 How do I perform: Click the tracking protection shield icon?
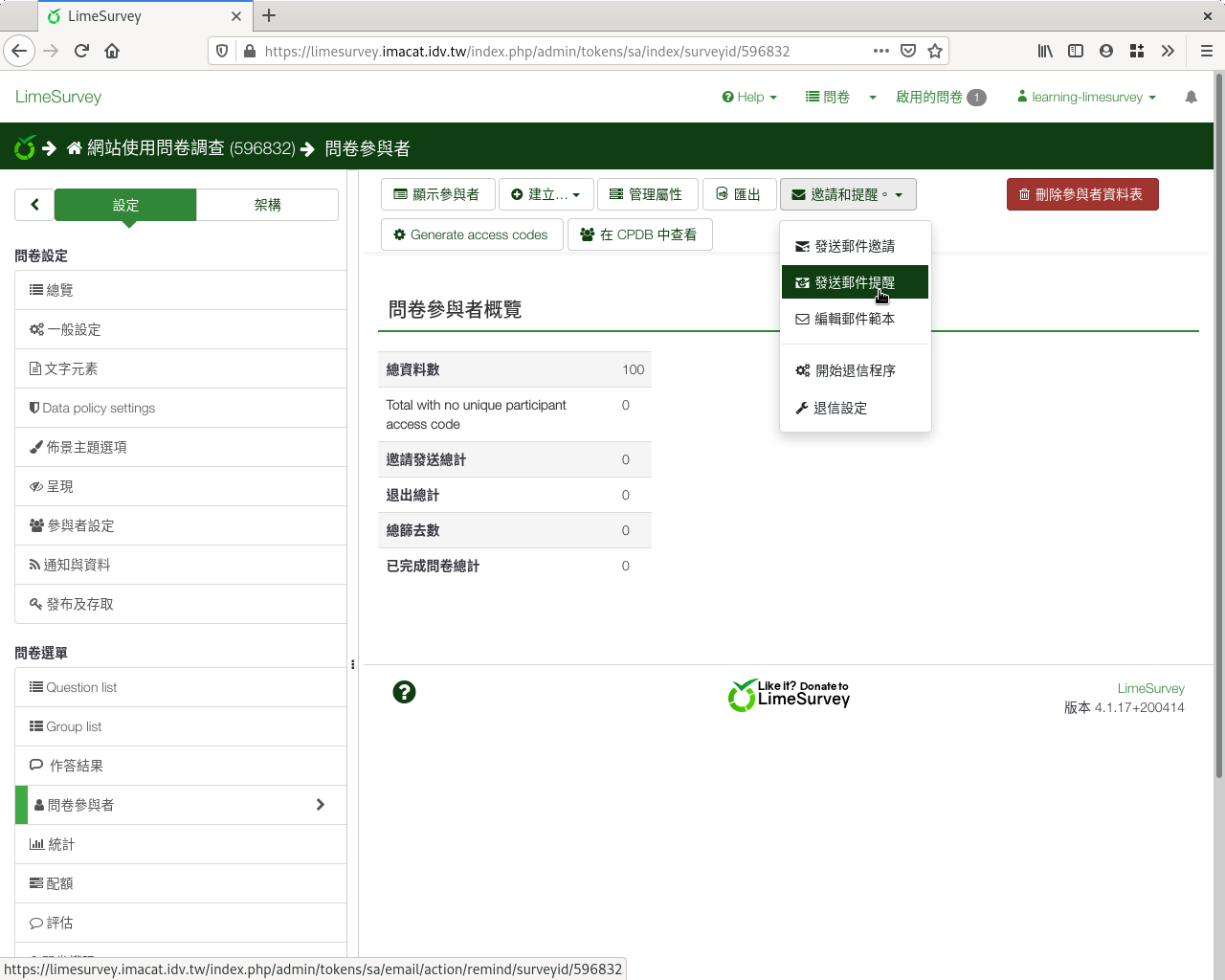[222, 51]
